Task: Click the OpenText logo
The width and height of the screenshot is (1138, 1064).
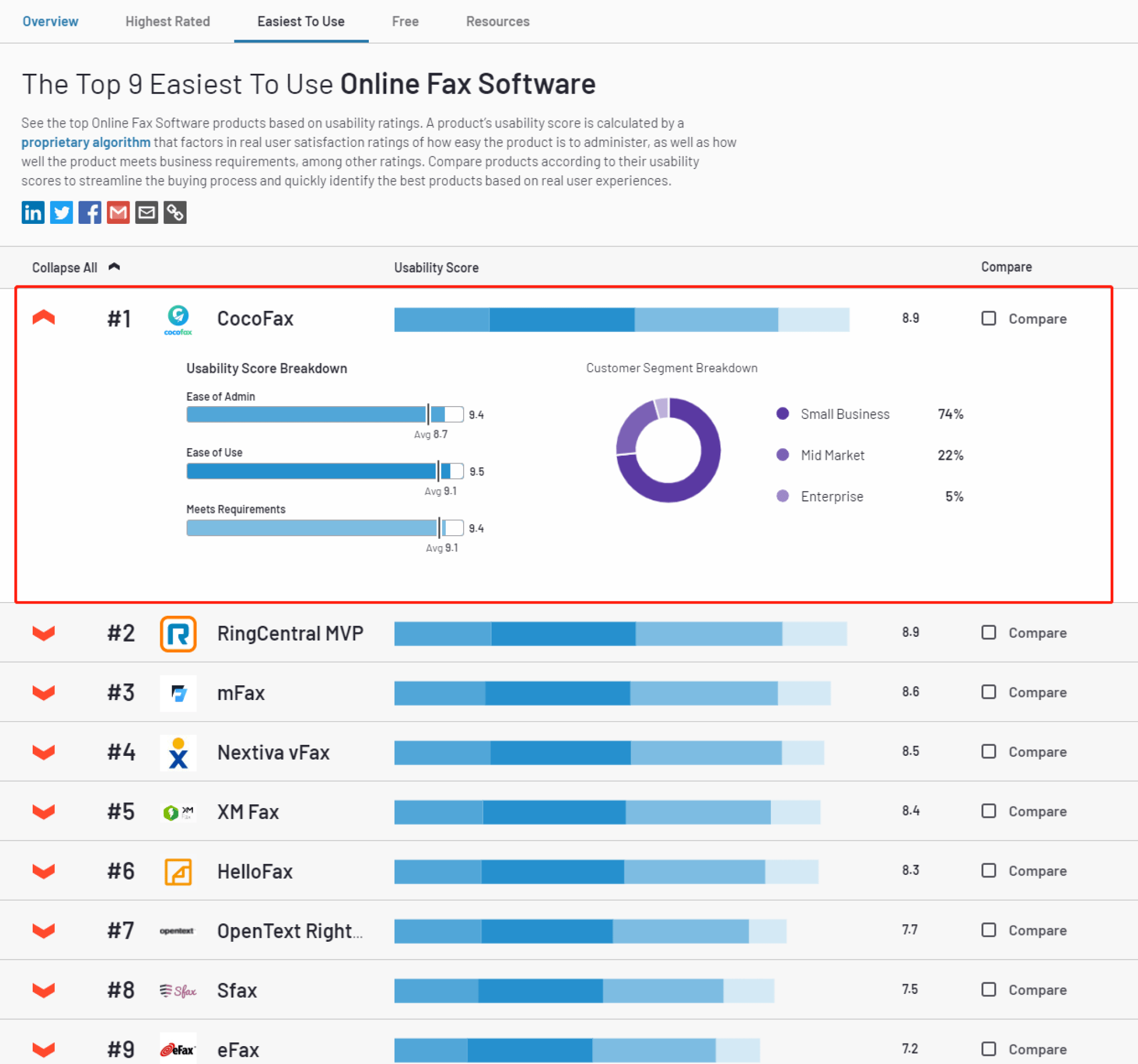Action: pyautogui.click(x=177, y=931)
